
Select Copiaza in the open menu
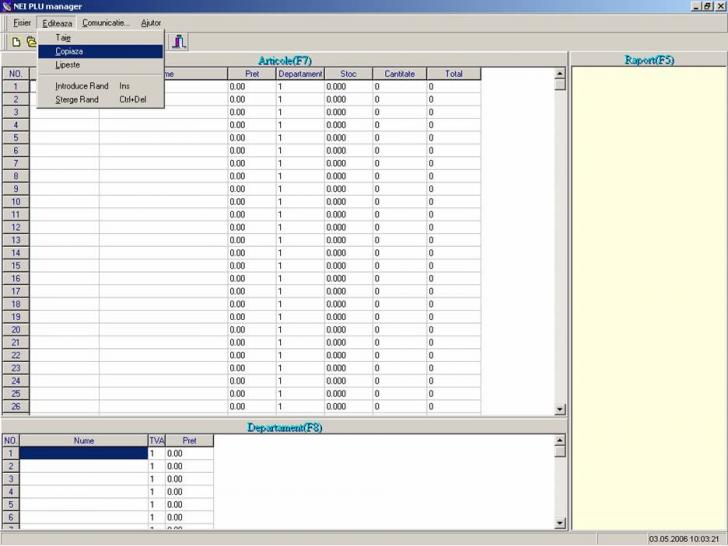coord(69,51)
